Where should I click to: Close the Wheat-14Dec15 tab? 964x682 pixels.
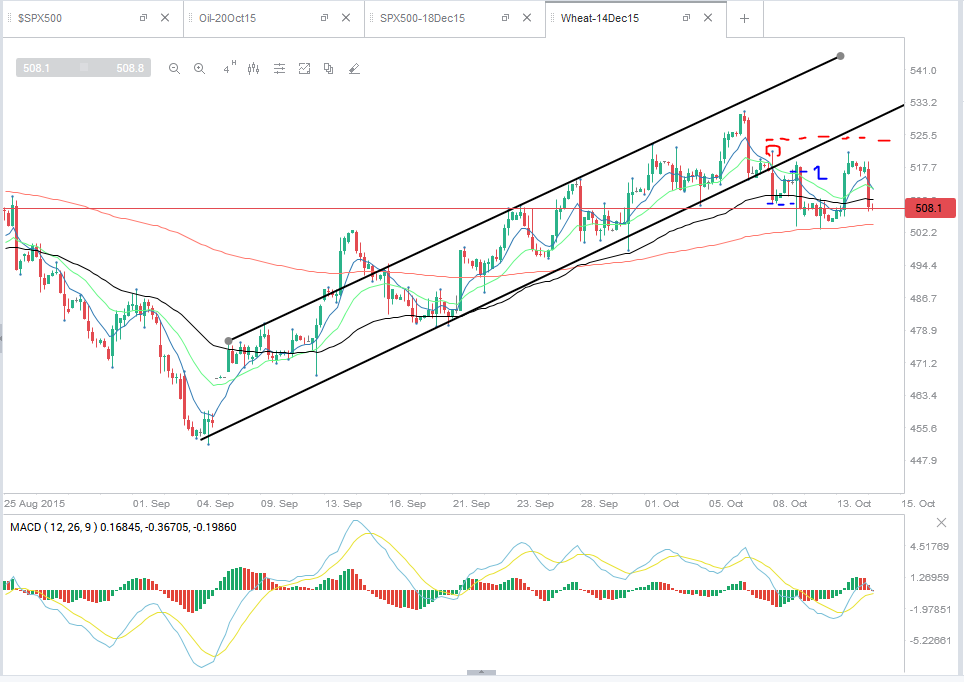(x=708, y=18)
